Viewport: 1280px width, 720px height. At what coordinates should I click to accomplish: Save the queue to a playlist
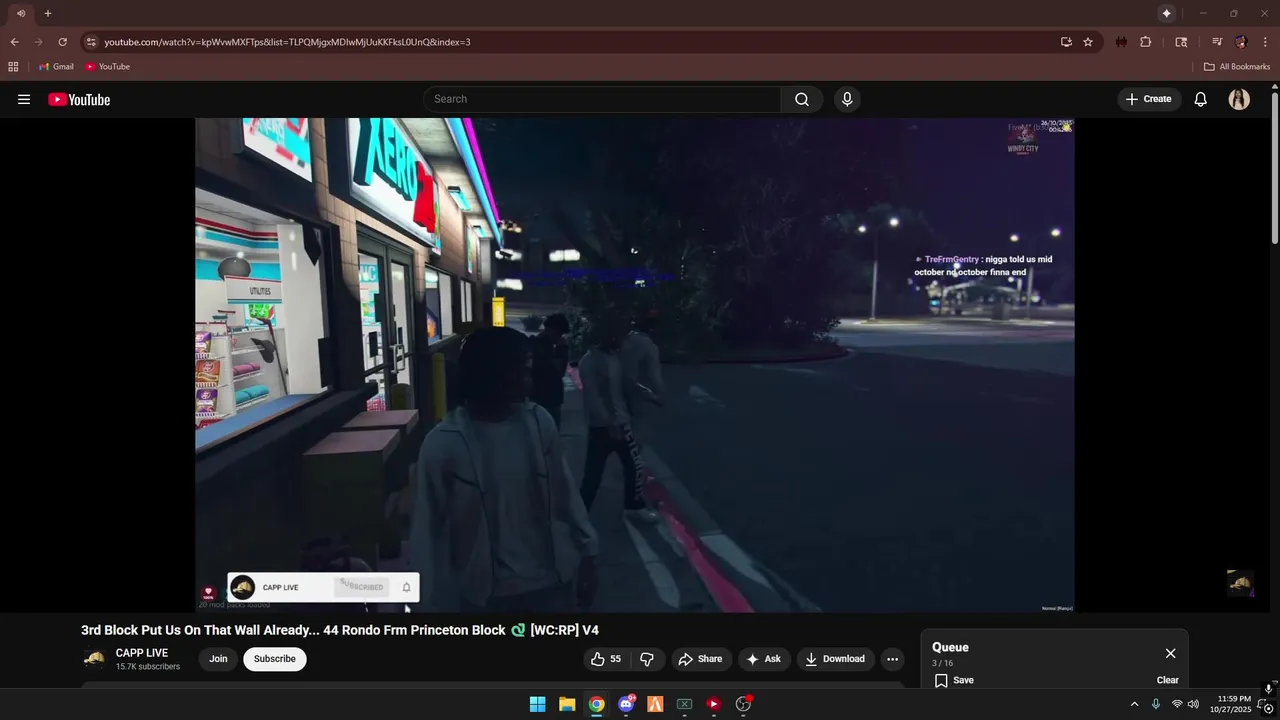point(954,680)
